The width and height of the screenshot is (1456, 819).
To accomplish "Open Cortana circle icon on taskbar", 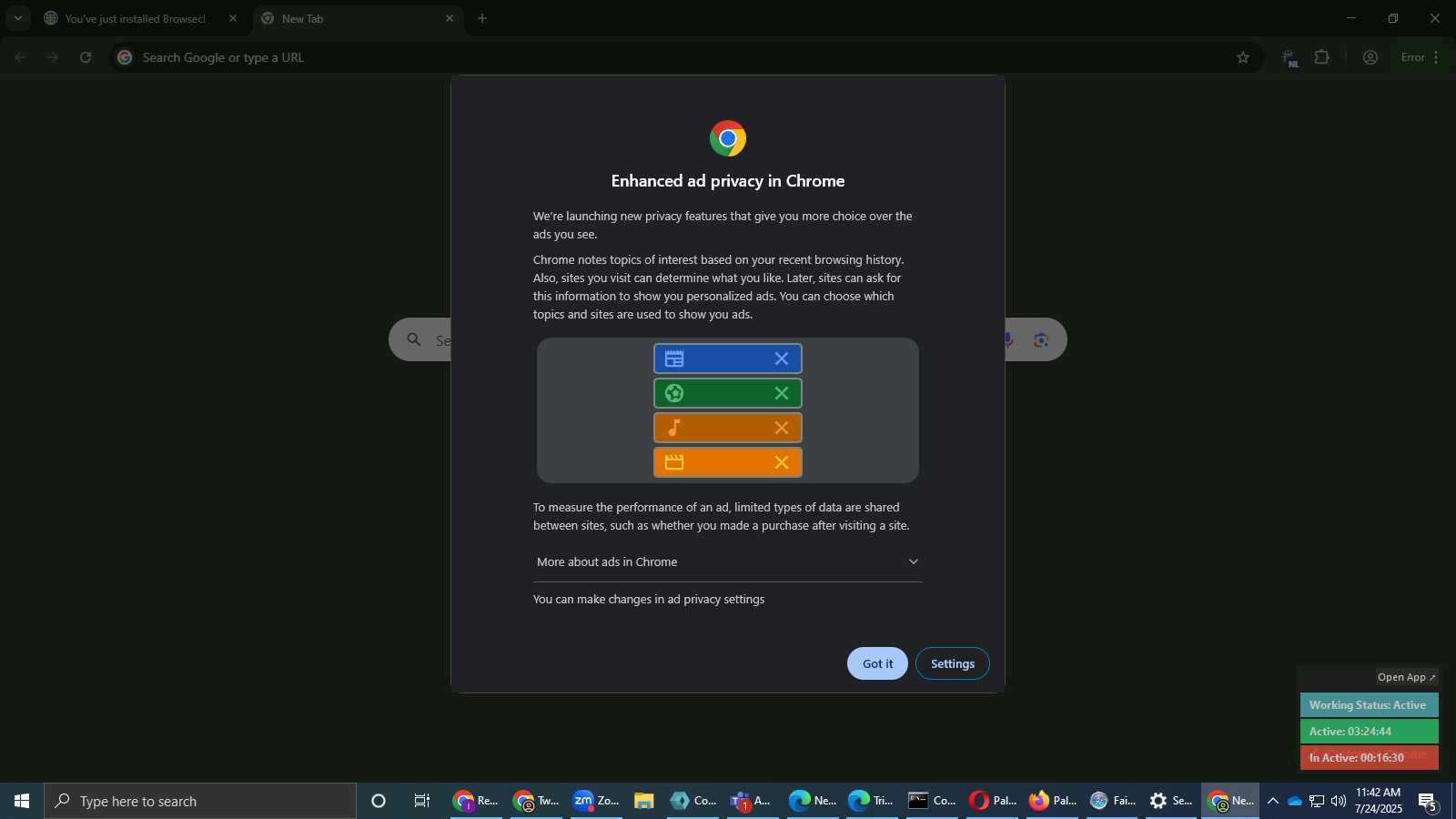I will (379, 801).
